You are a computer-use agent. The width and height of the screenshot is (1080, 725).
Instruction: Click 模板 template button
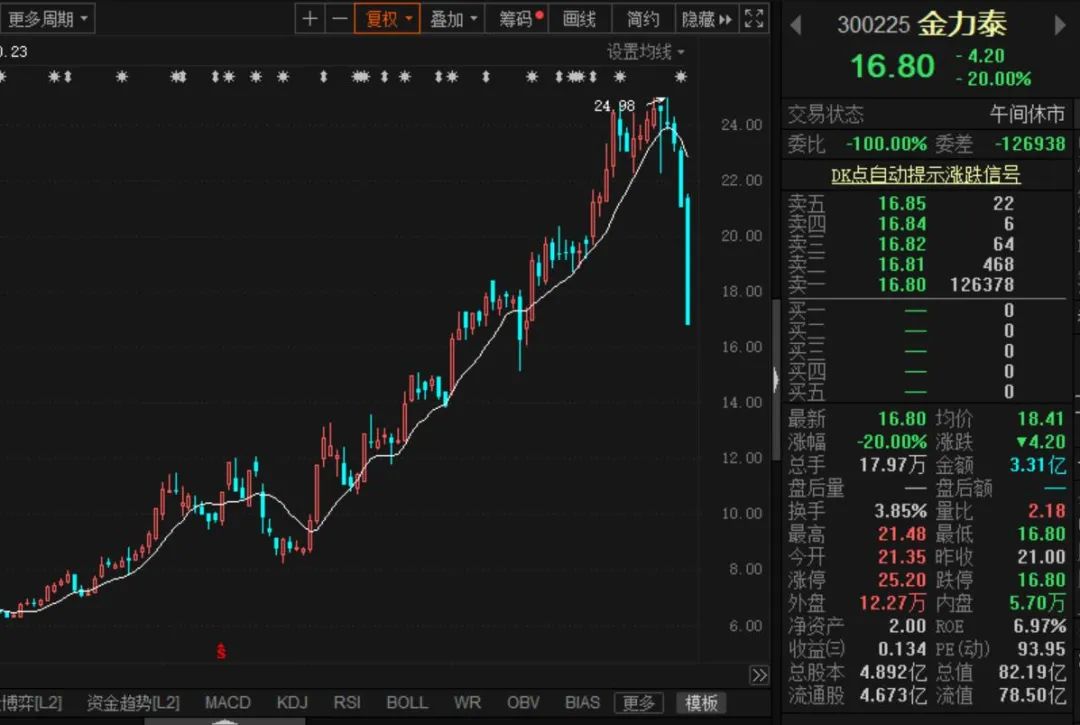click(x=701, y=702)
